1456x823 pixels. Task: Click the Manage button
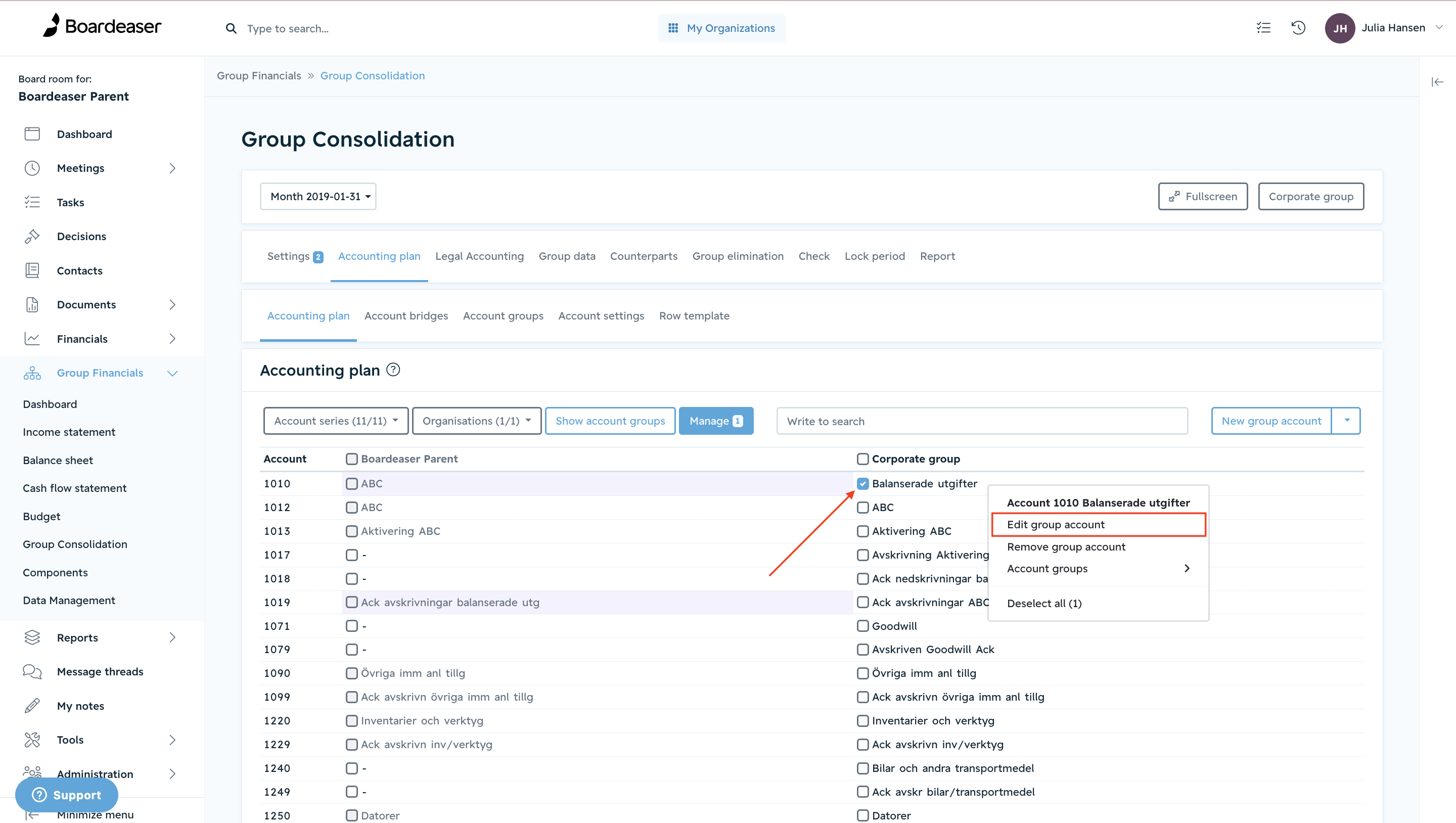click(x=715, y=421)
